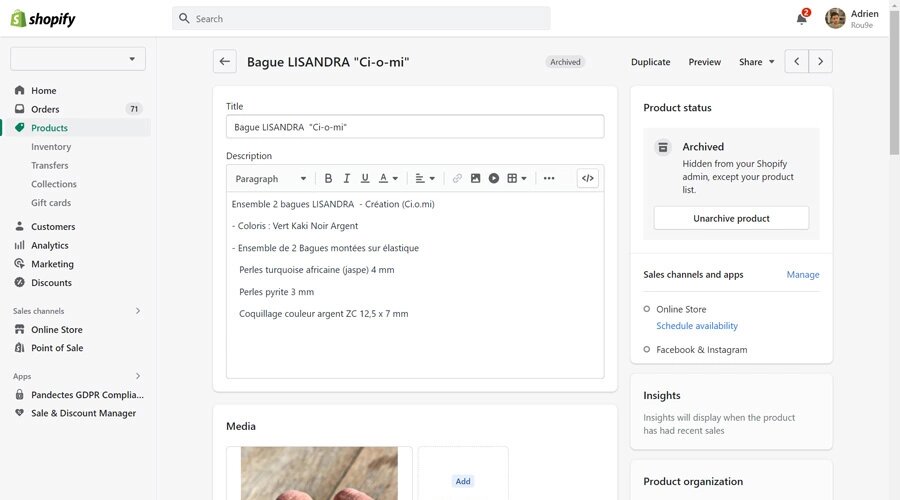This screenshot has width=900, height=500.
Task: Go to the previous product
Action: point(797,61)
